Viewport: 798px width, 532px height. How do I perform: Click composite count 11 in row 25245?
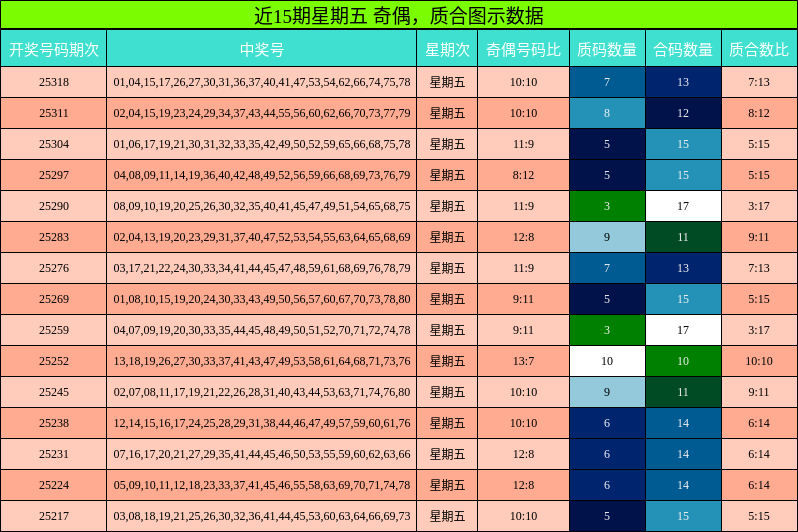683,393
